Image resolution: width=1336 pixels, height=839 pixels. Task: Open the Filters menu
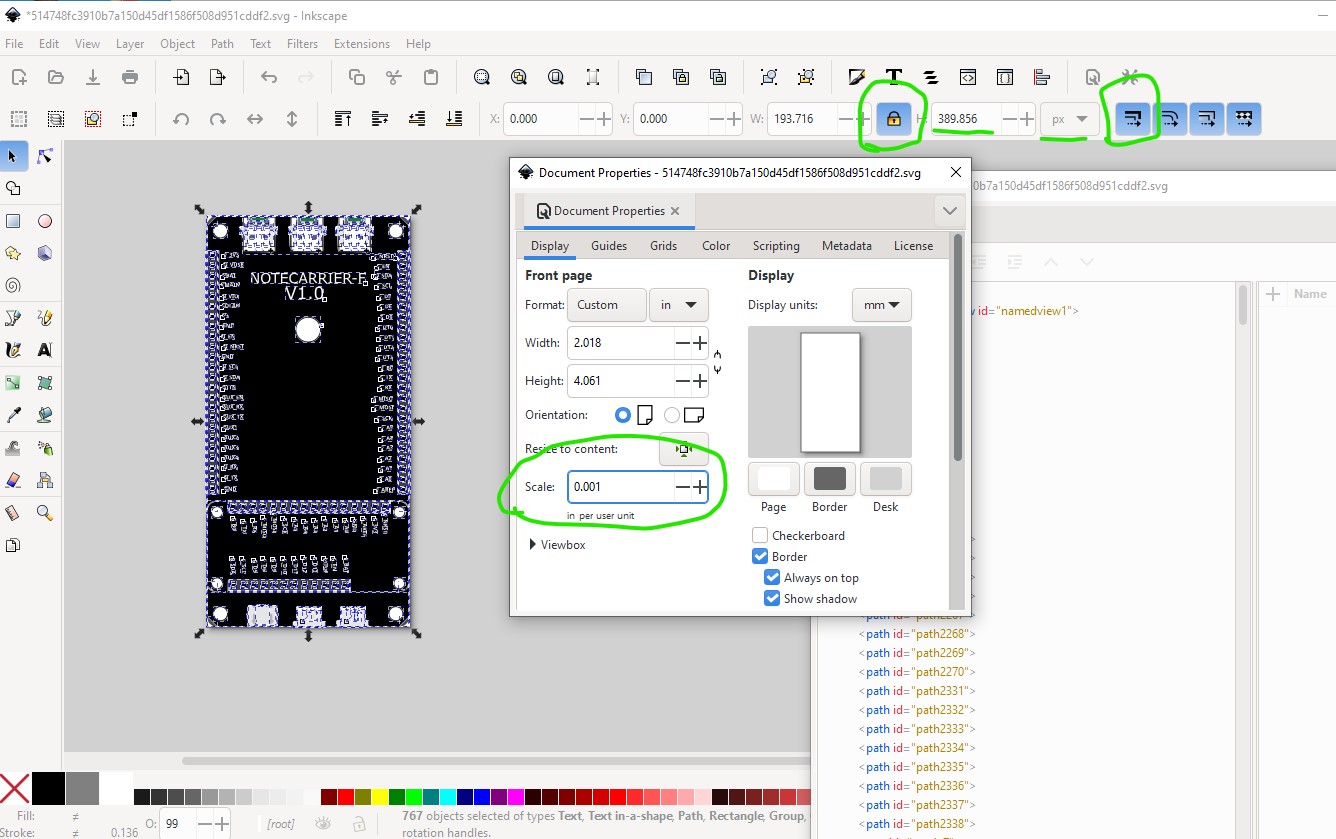pyautogui.click(x=302, y=44)
